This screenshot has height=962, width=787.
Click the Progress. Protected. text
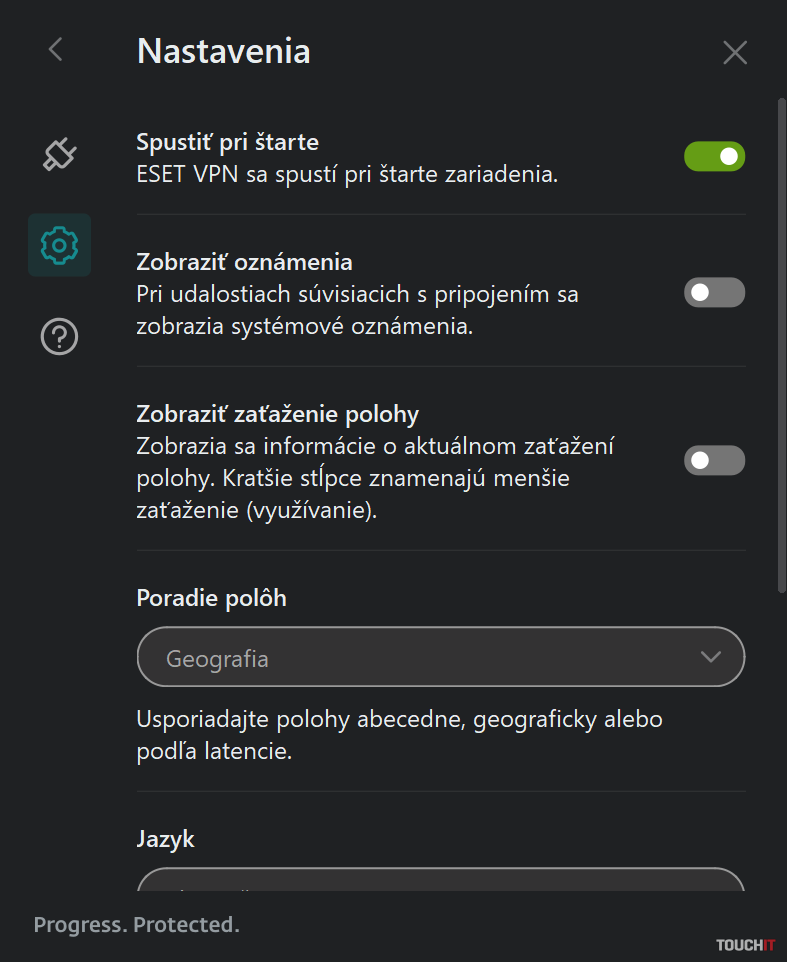pos(137,924)
